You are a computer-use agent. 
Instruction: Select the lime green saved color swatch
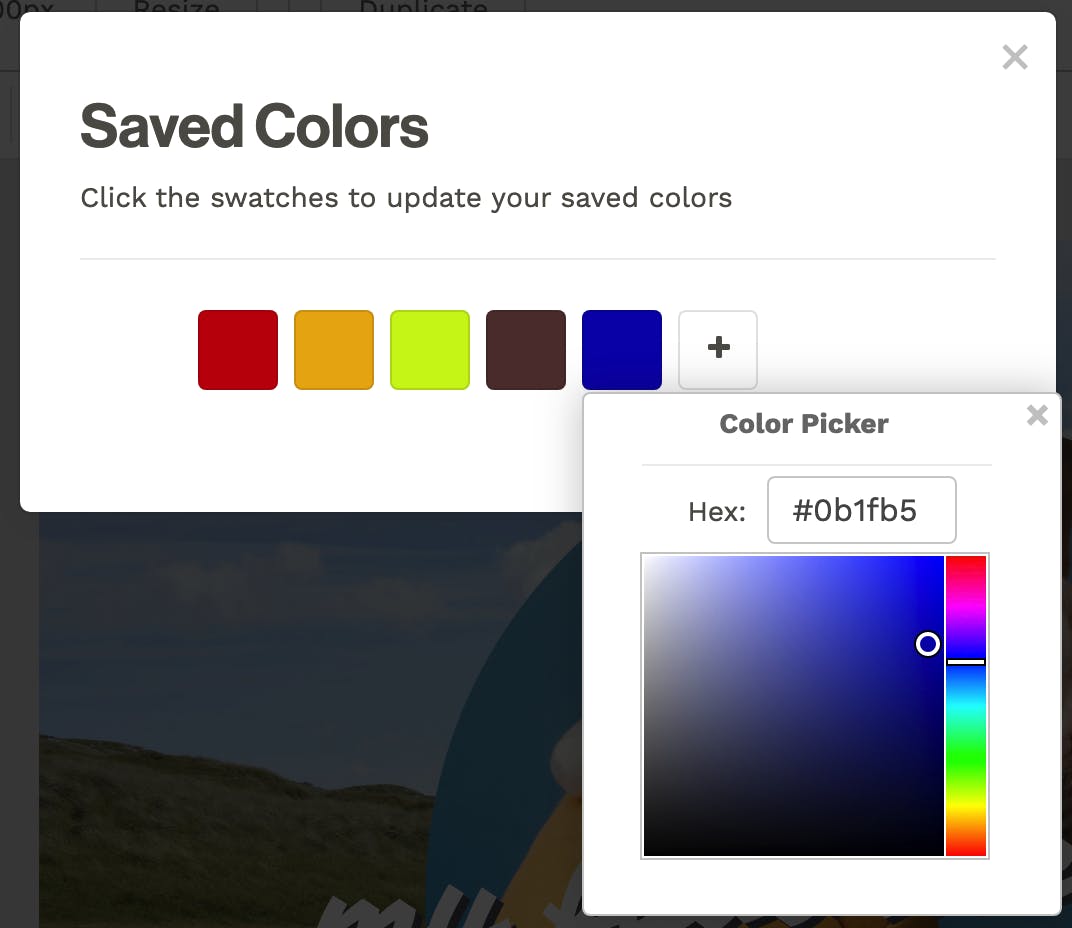pos(429,349)
